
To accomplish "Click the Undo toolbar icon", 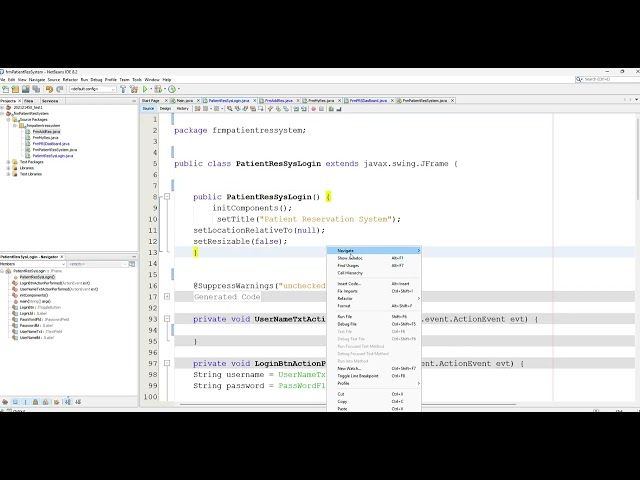I will click(49, 89).
